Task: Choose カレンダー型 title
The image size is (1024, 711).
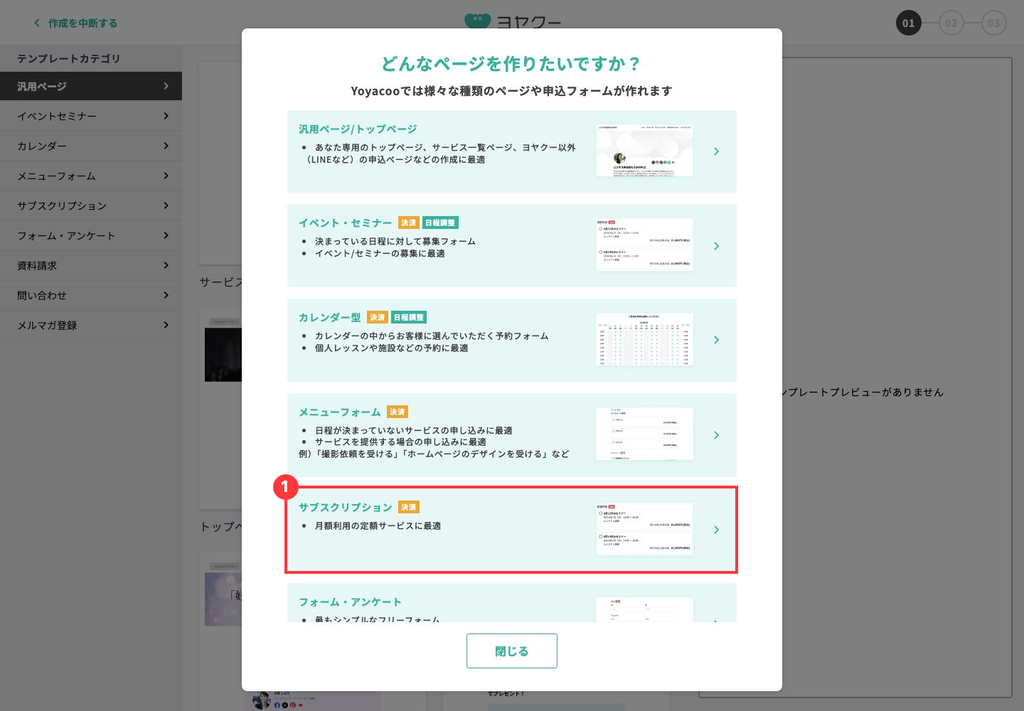Action: click(x=330, y=317)
